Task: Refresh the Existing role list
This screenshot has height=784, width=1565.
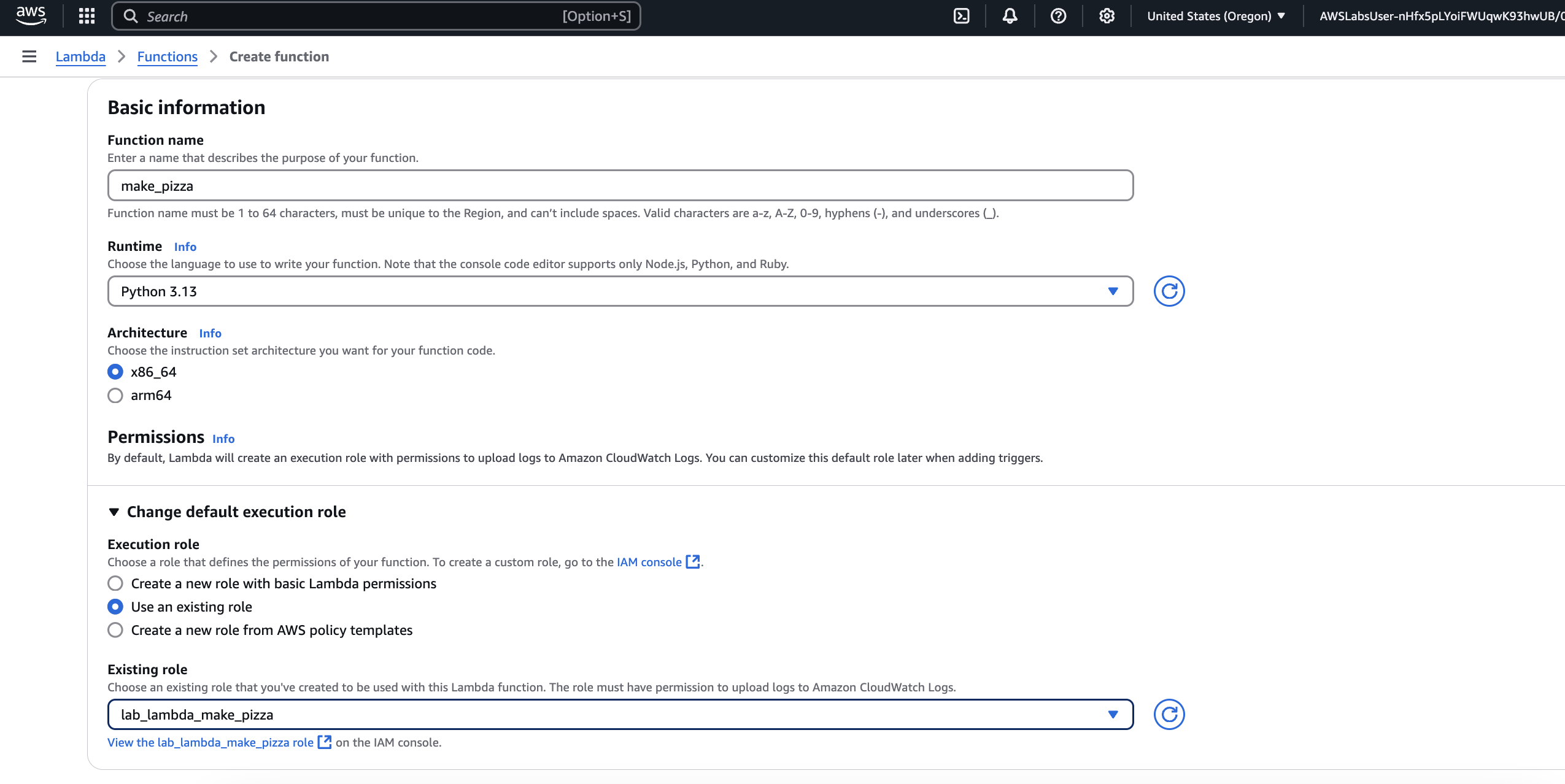Action: (1169, 714)
